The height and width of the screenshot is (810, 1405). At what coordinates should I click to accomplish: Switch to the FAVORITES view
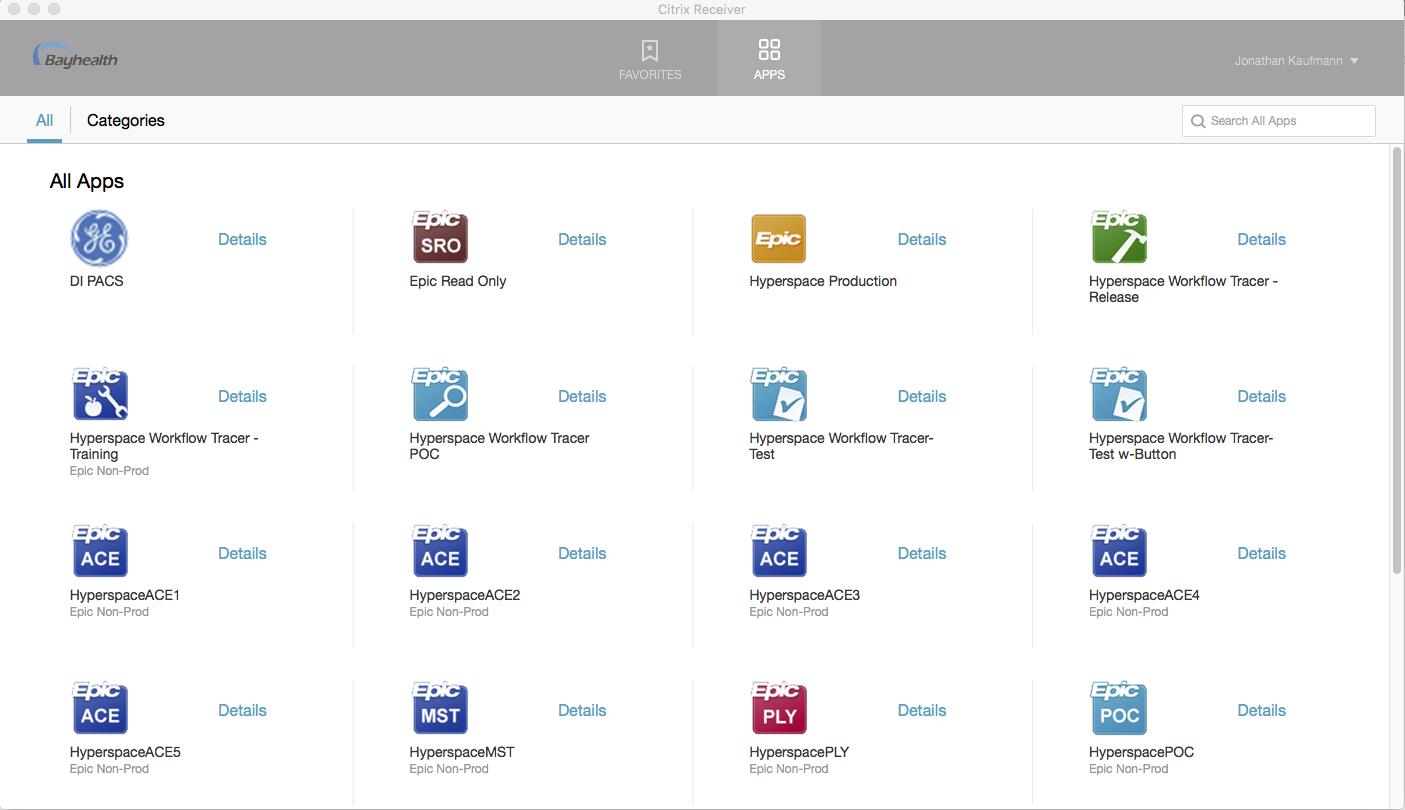point(650,60)
